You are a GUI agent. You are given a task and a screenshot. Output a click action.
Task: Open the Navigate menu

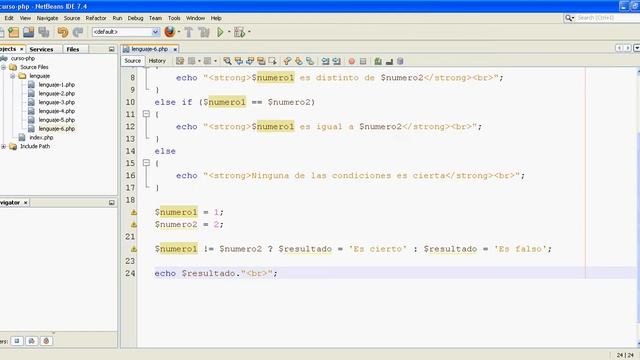pyautogui.click(x=47, y=18)
